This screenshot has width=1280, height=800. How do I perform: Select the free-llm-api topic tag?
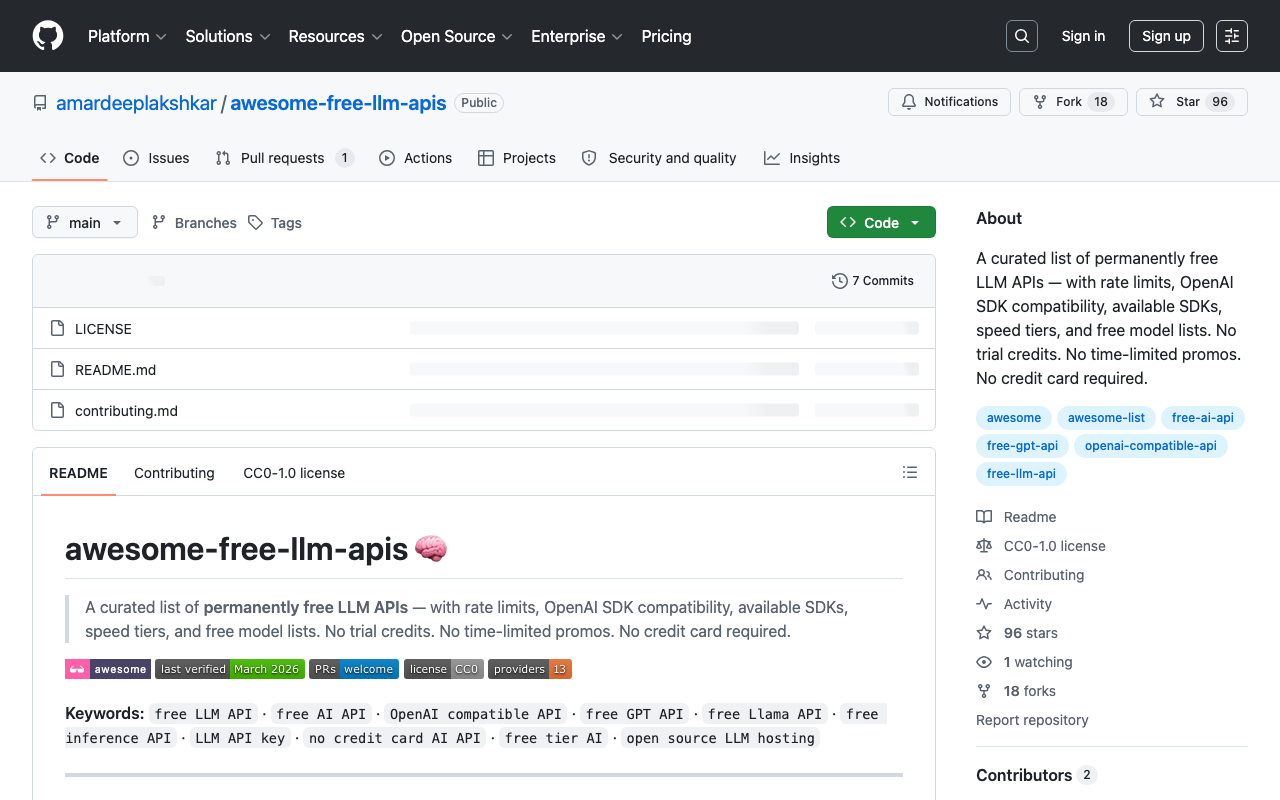pyautogui.click(x=1021, y=474)
